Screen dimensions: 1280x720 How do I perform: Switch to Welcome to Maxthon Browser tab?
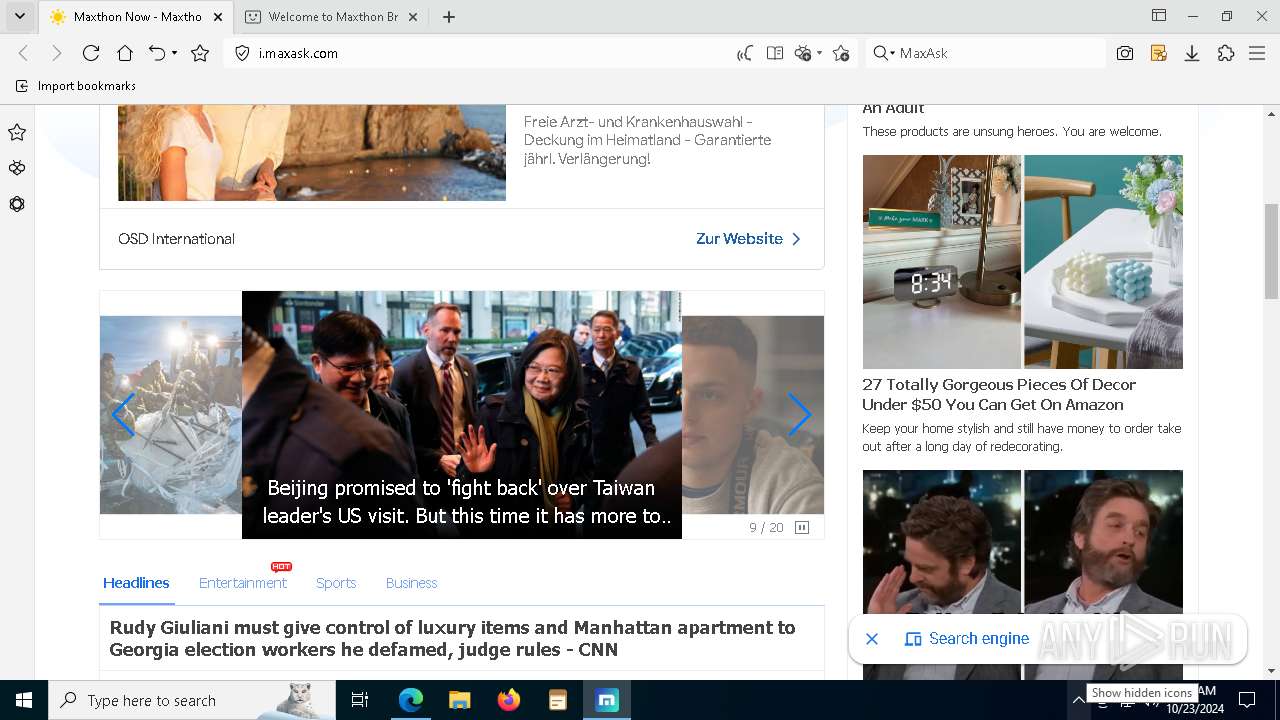333,16
